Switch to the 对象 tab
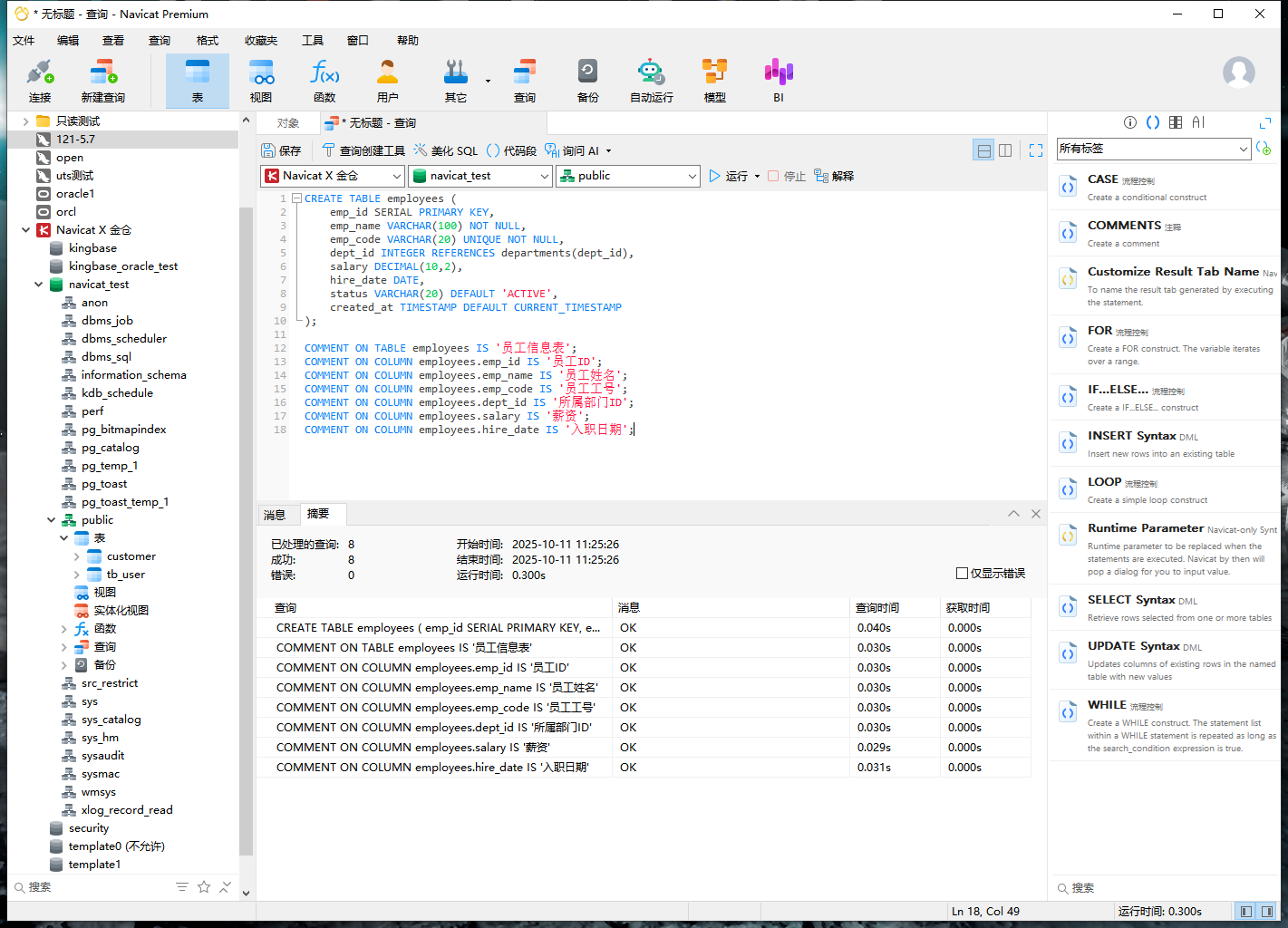This screenshot has height=928, width=1288. (x=288, y=123)
